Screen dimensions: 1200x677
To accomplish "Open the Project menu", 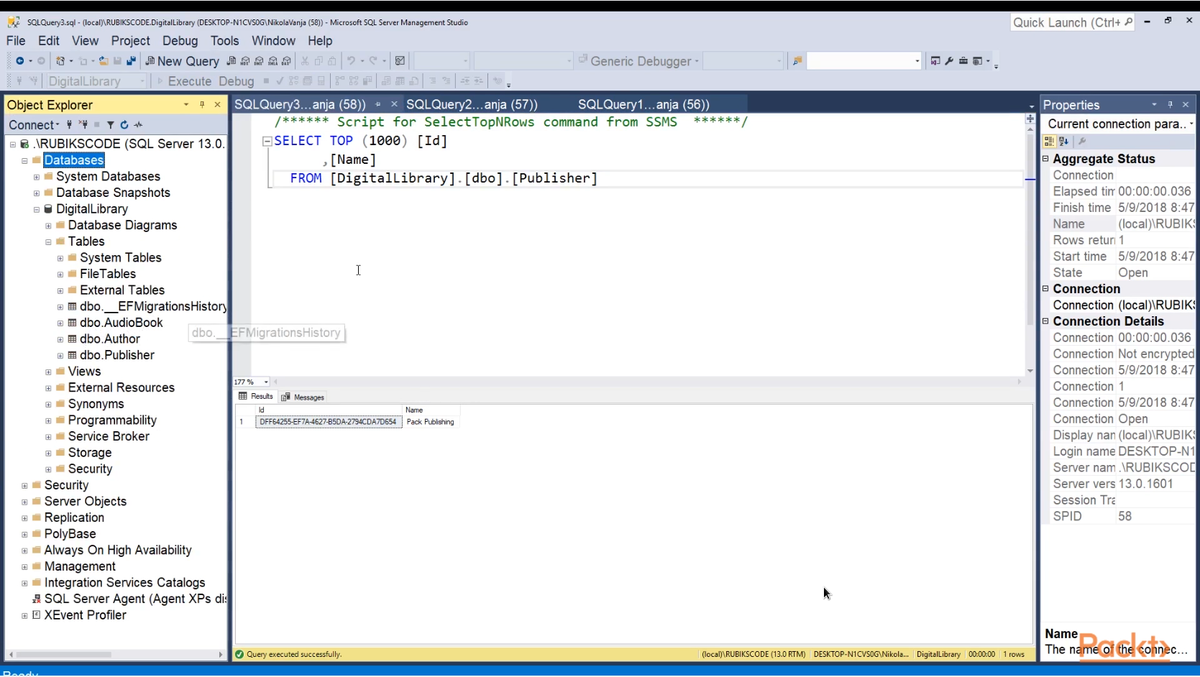I will coord(130,41).
